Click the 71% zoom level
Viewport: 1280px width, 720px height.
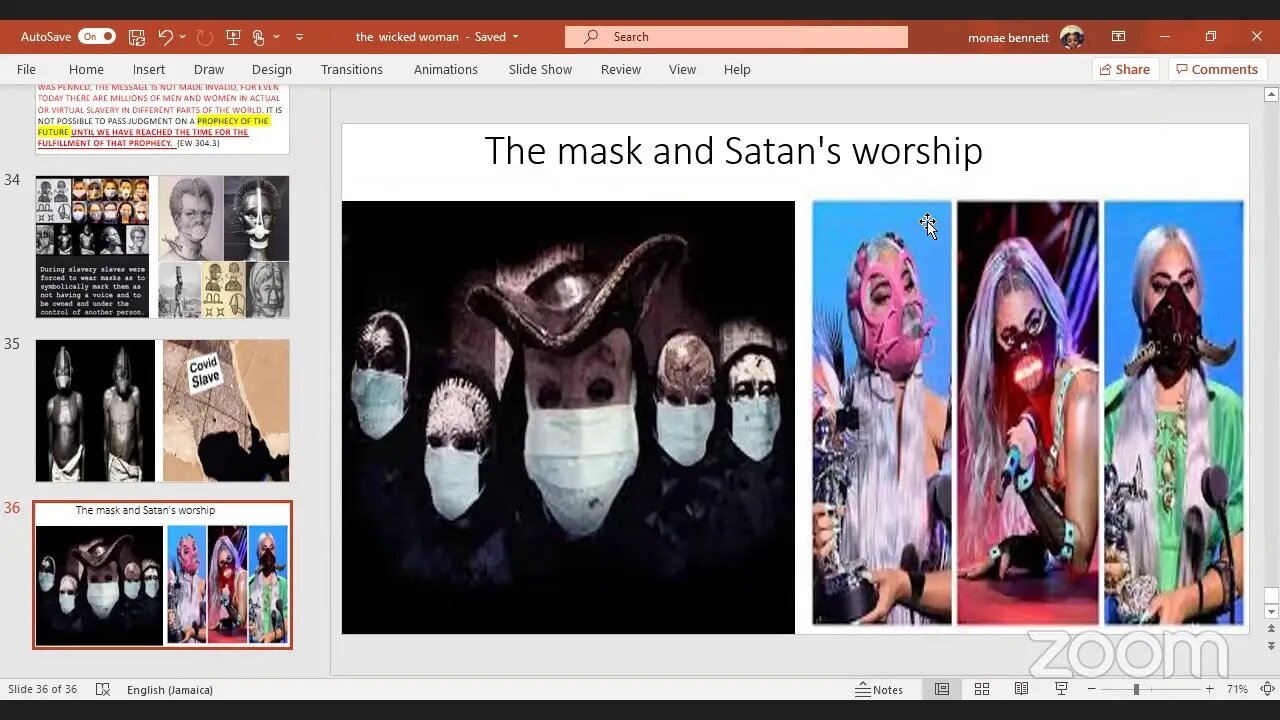(x=1237, y=690)
